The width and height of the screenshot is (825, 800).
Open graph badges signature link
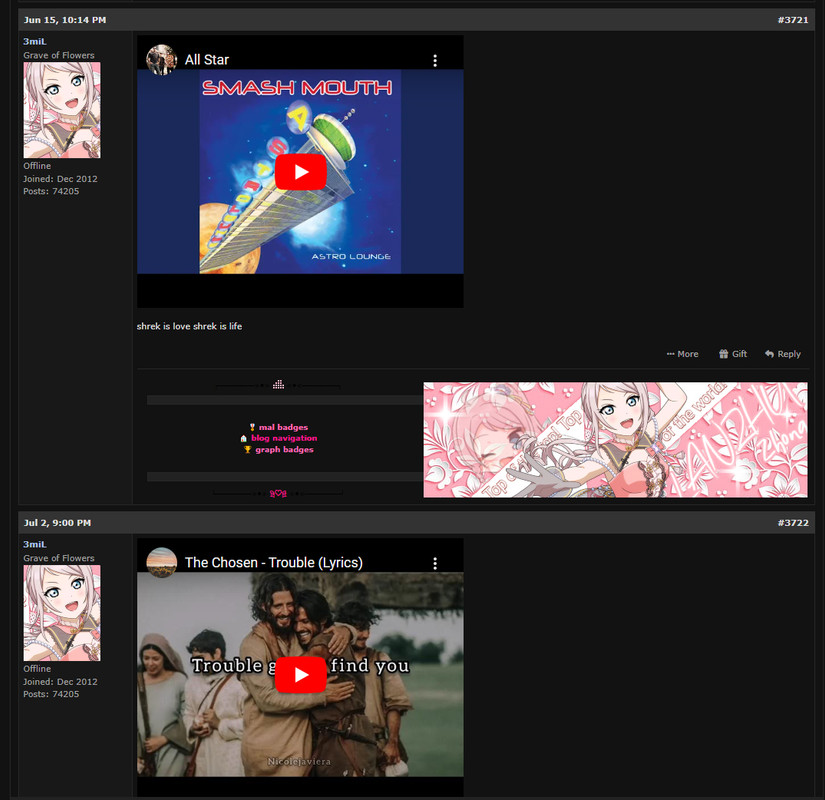[x=284, y=449]
